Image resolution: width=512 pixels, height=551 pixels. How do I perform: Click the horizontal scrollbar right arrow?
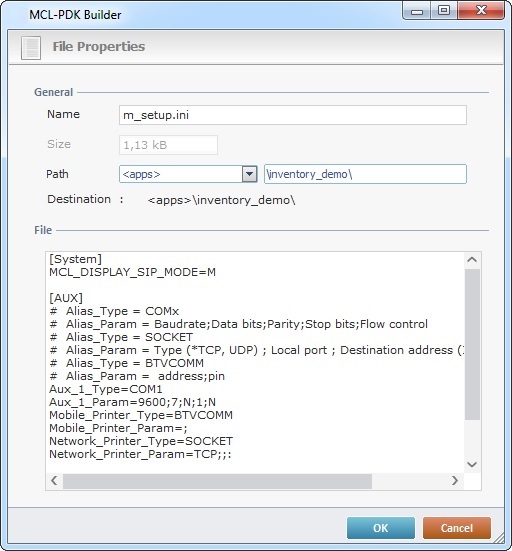[455, 480]
